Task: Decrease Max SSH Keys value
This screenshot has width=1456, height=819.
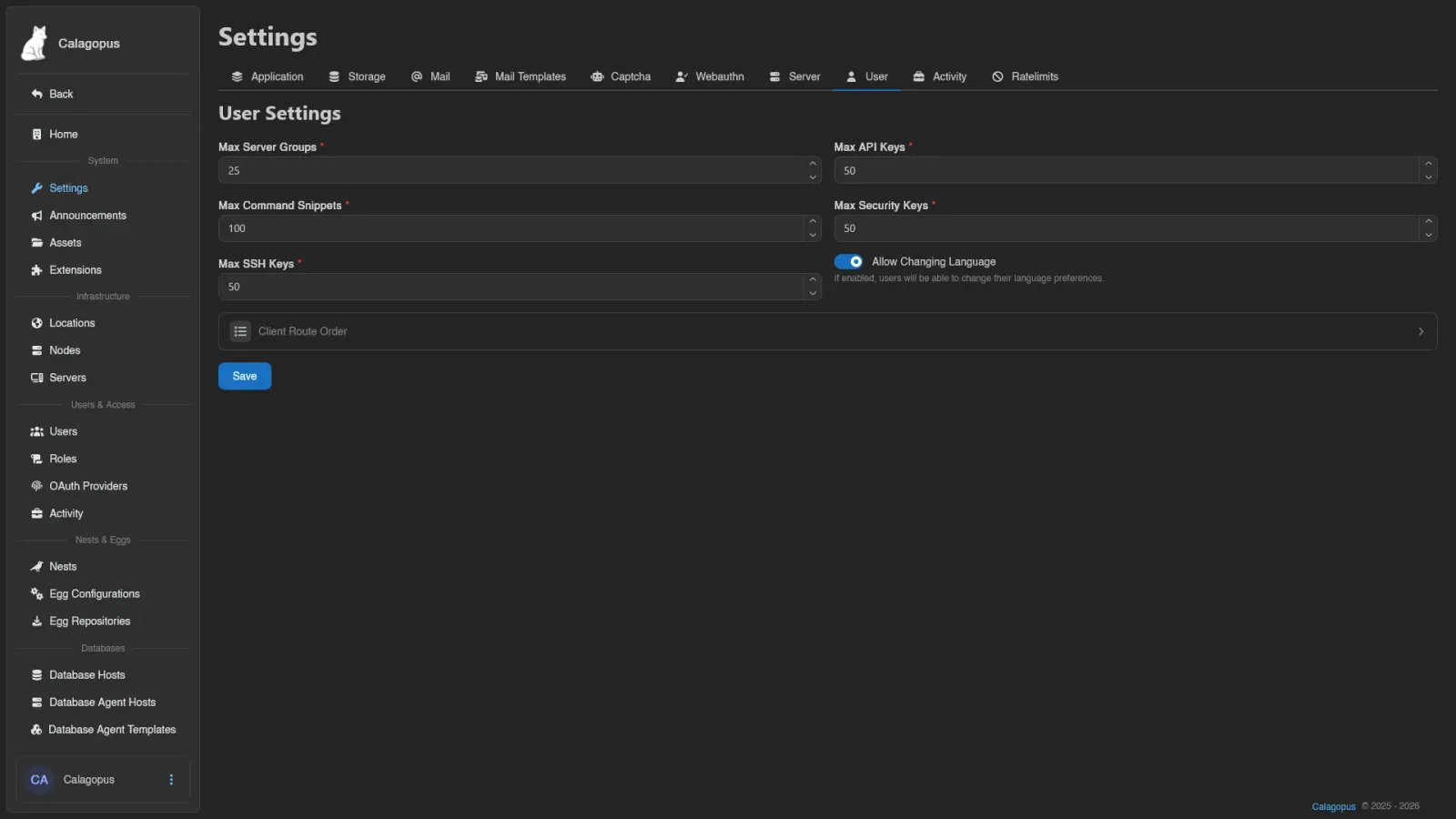Action: [x=813, y=293]
